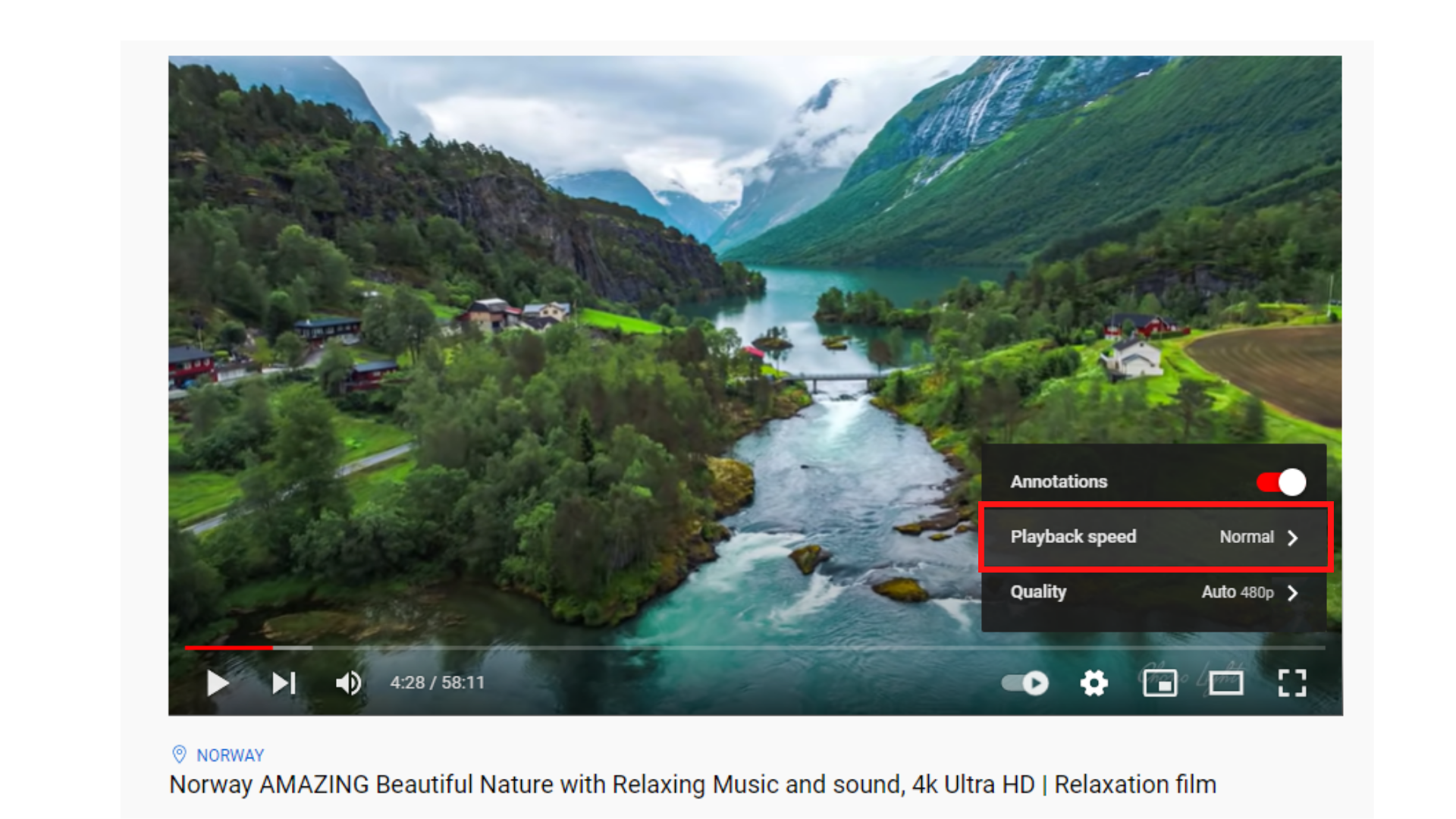Open the NORWAY location link
This screenshot has height=819, width=1456.
tap(230, 755)
